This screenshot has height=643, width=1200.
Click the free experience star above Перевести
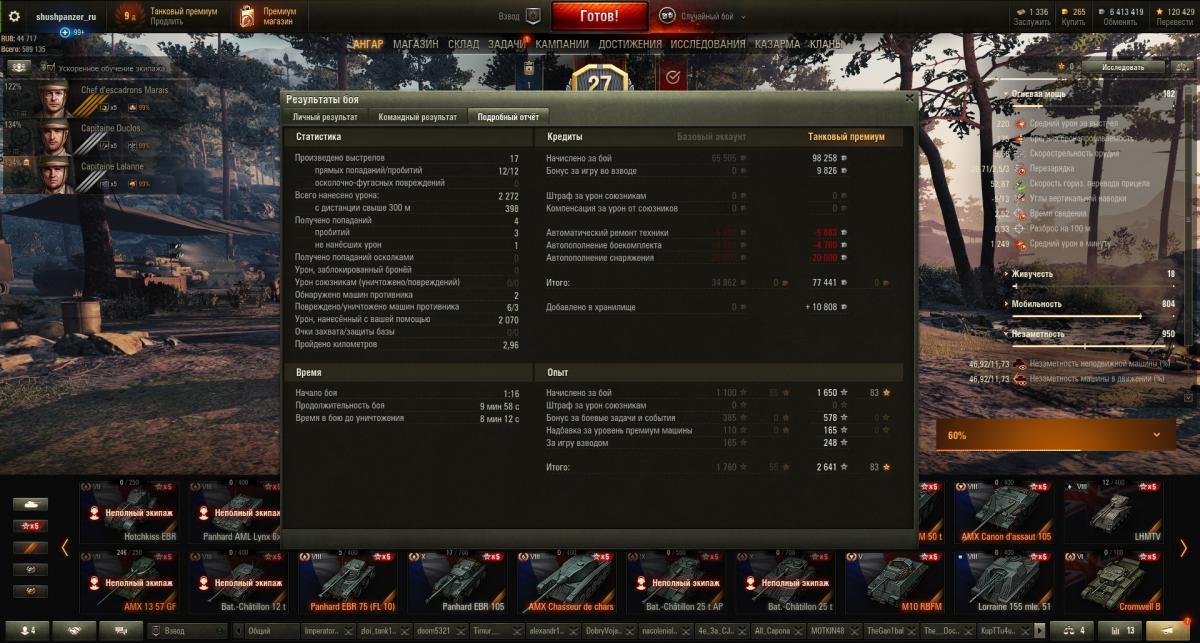point(1159,12)
